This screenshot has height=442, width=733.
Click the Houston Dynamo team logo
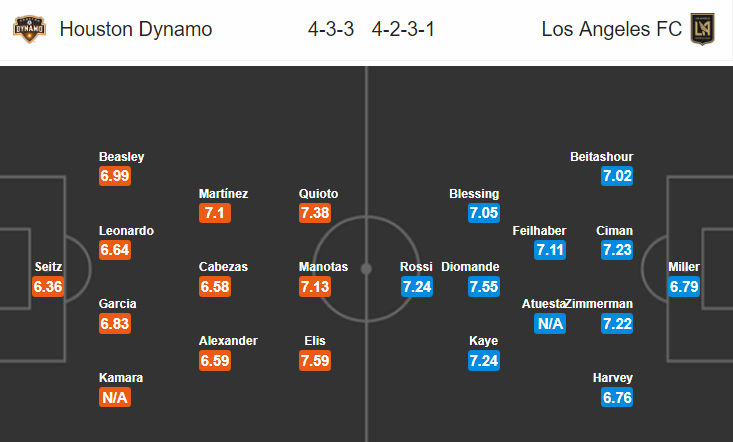(x=29, y=29)
